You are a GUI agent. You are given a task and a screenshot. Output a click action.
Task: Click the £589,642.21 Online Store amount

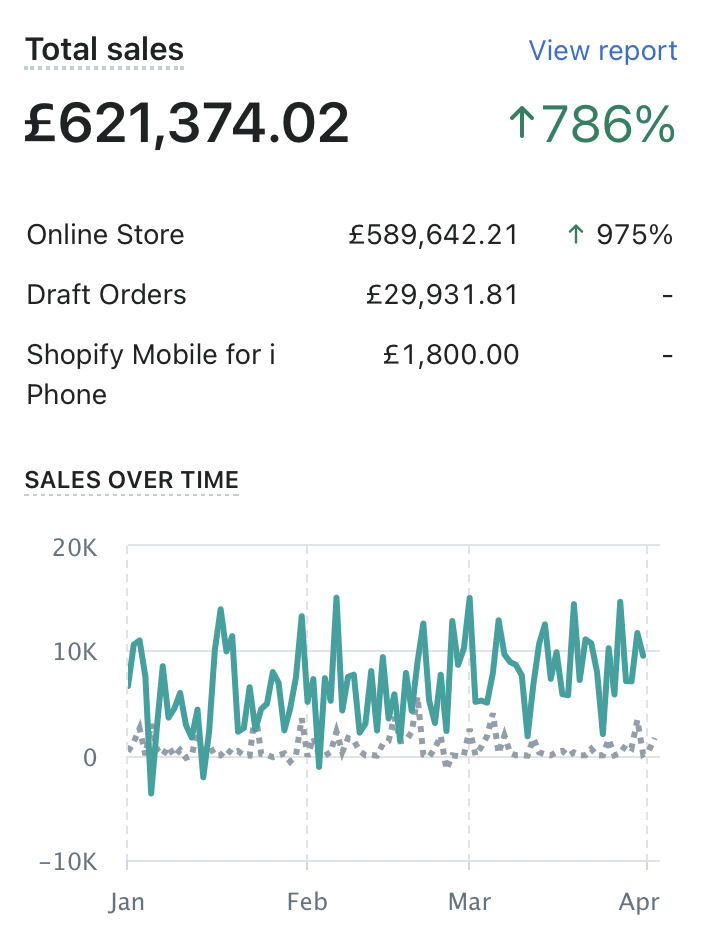[x=433, y=235]
